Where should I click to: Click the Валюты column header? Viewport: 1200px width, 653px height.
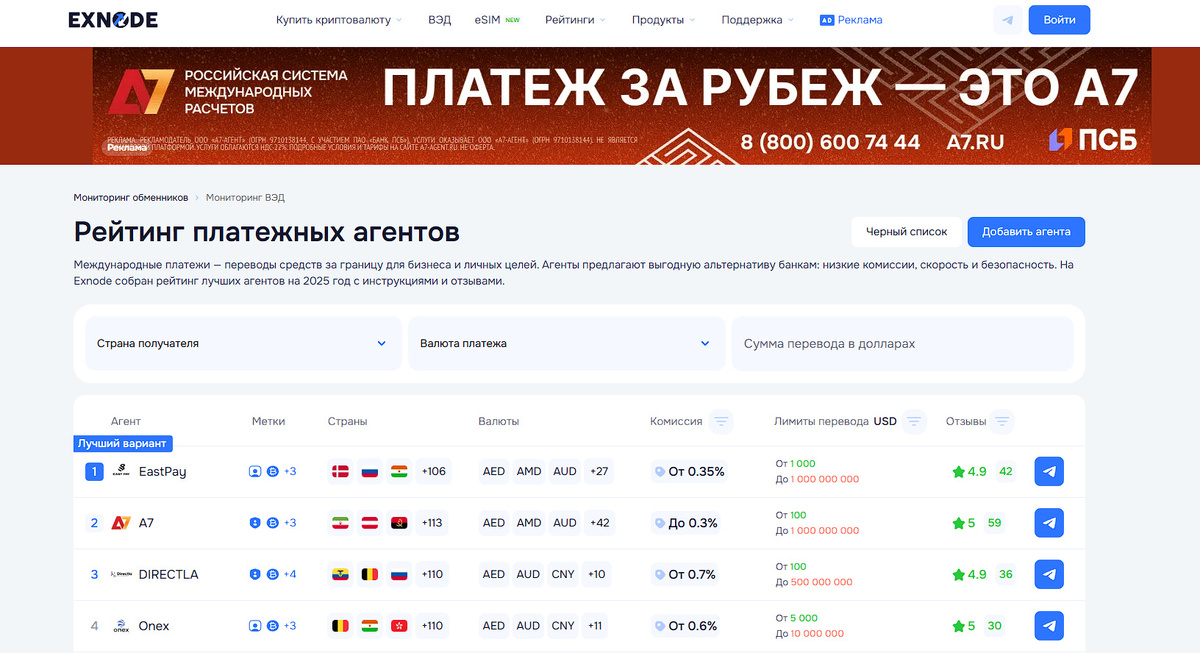(499, 421)
